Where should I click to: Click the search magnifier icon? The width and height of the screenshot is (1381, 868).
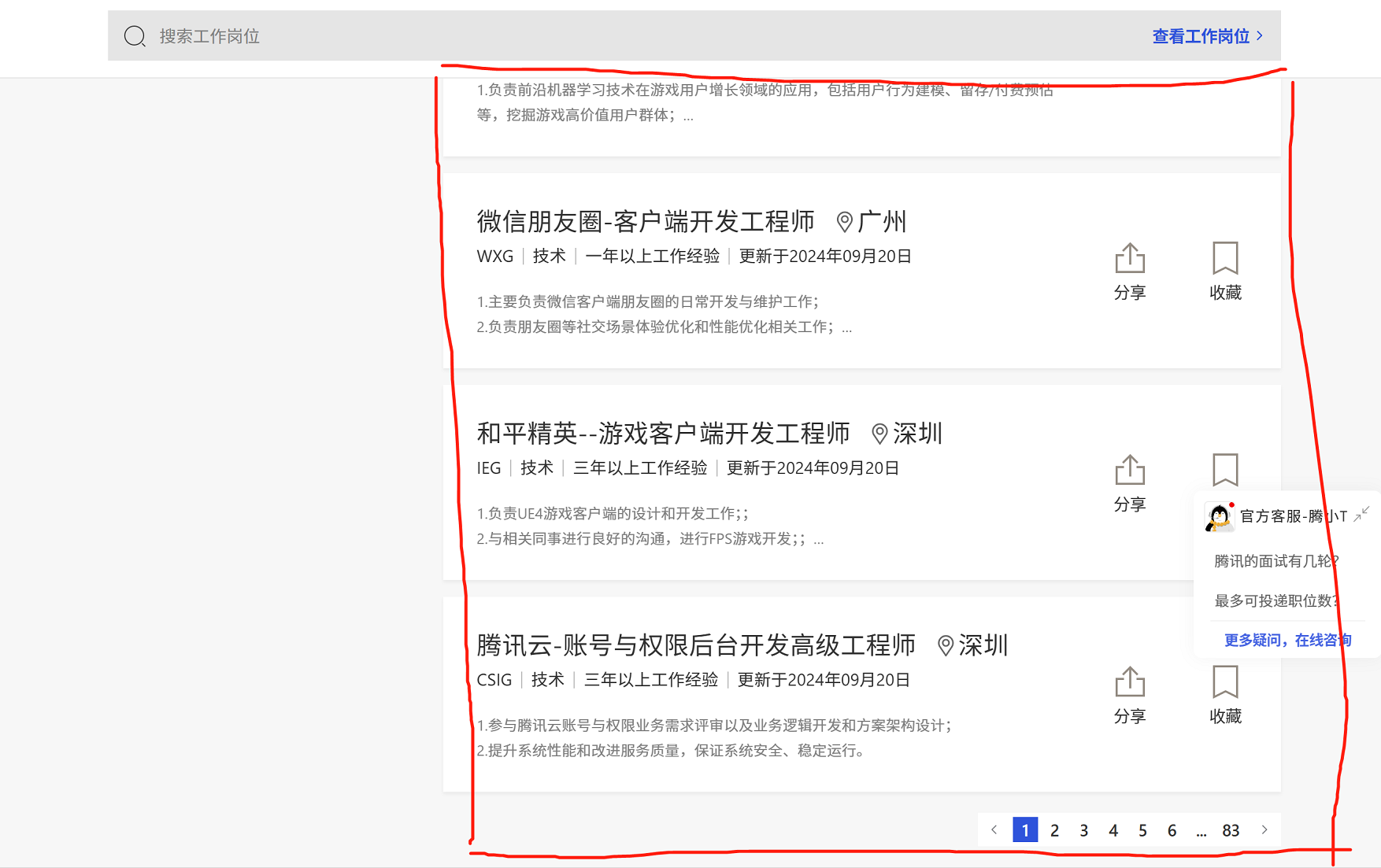click(x=135, y=36)
